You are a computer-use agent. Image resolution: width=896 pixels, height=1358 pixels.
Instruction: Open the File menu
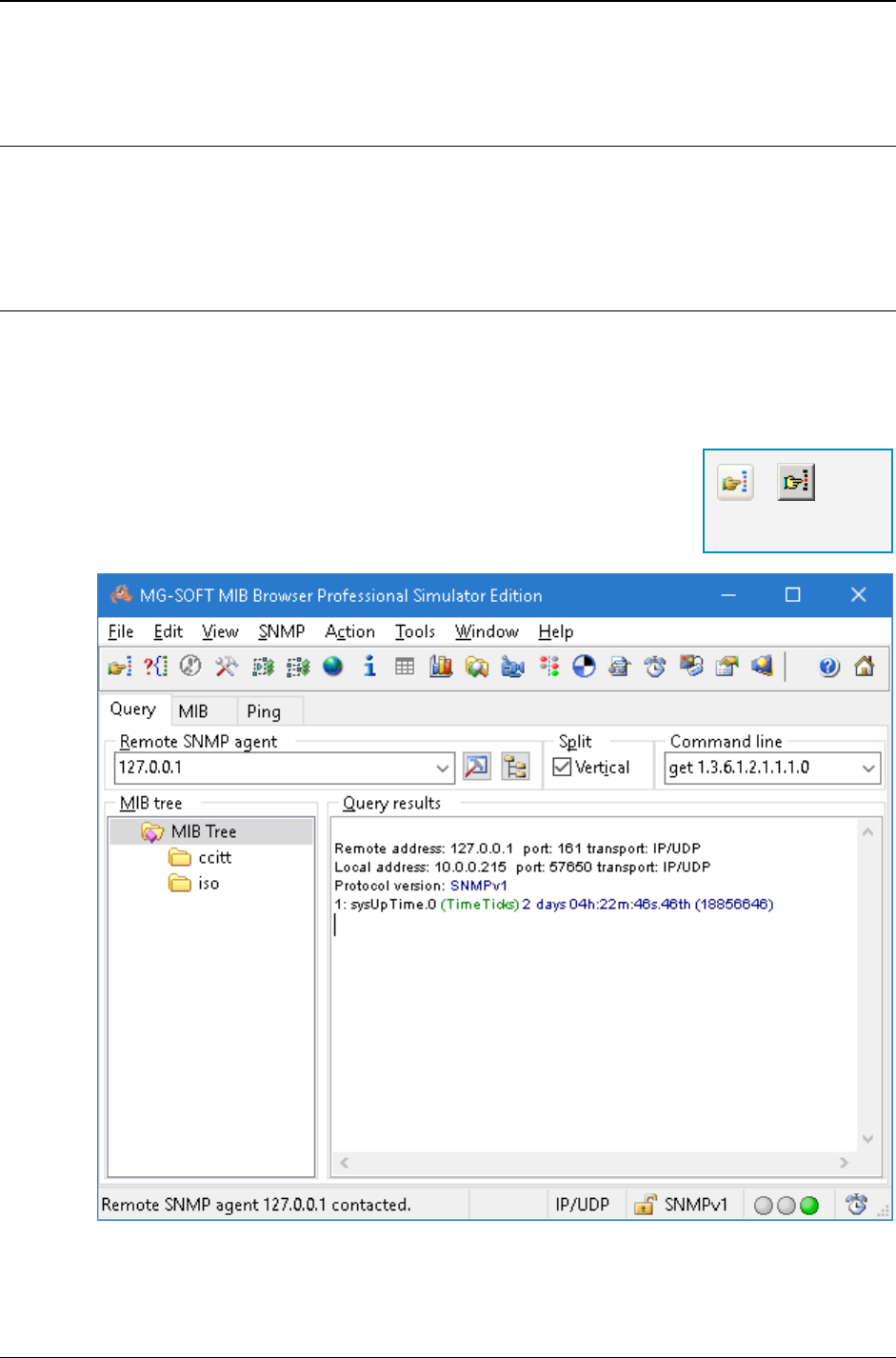point(121,631)
